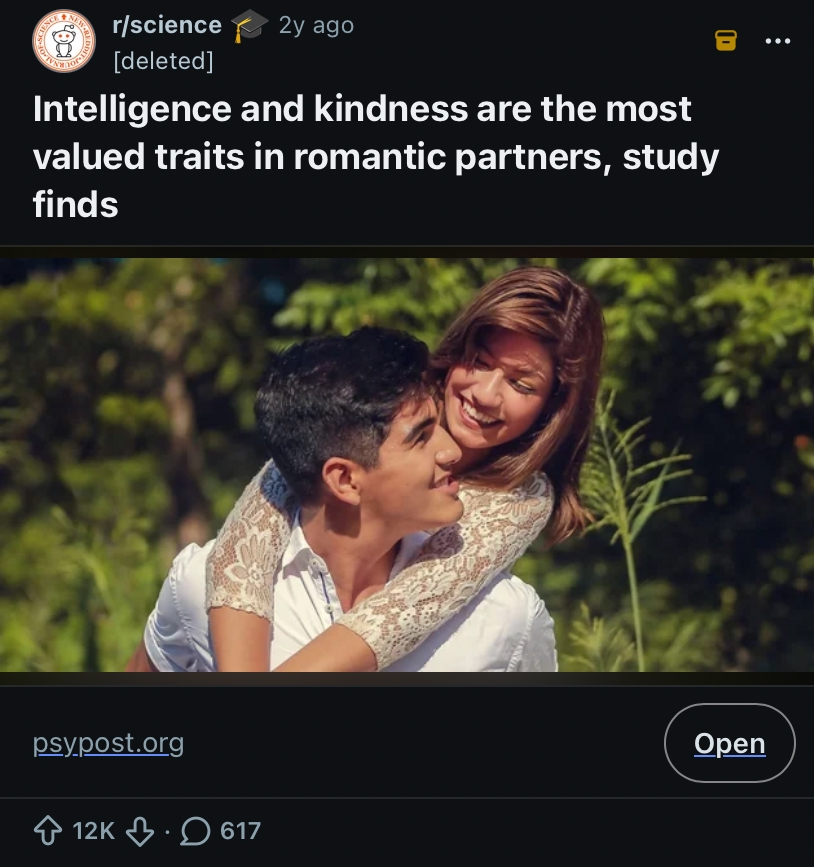Upvote the post with the up arrow
814x867 pixels.
[x=49, y=830]
